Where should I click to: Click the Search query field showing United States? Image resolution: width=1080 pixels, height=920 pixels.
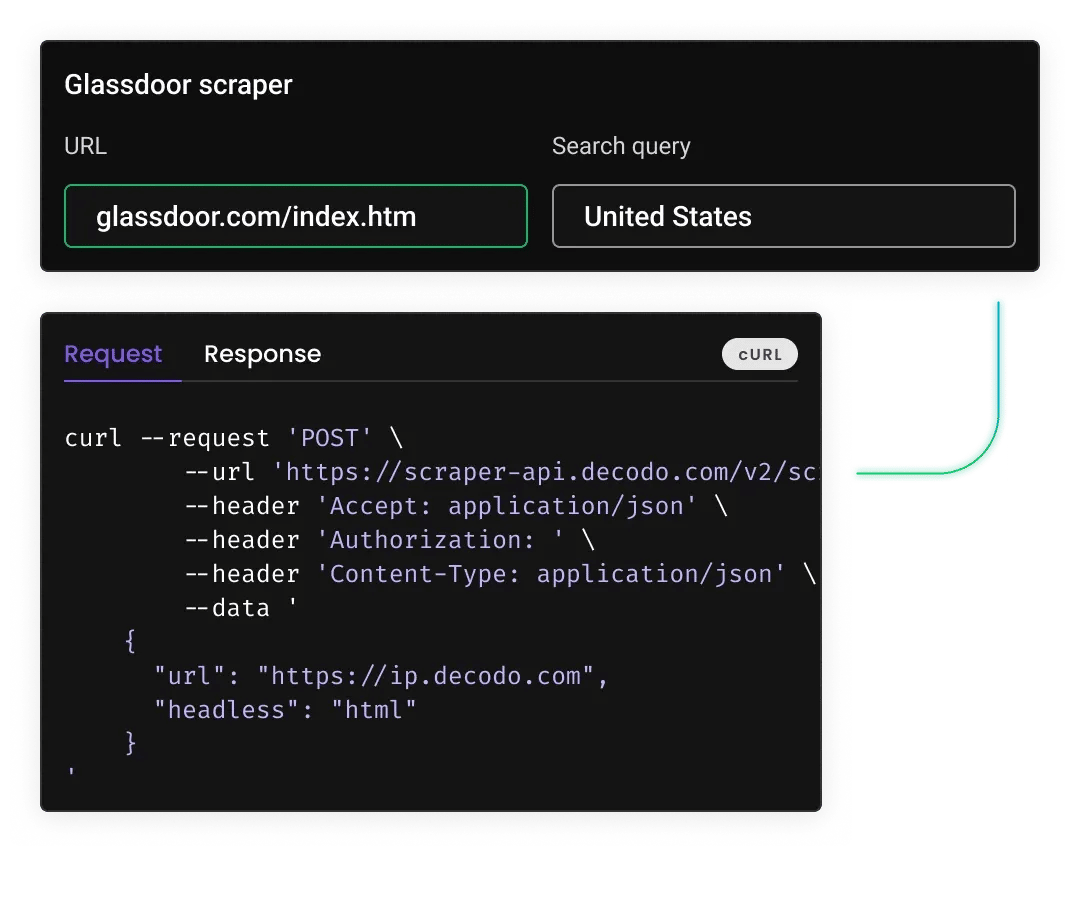pos(783,216)
